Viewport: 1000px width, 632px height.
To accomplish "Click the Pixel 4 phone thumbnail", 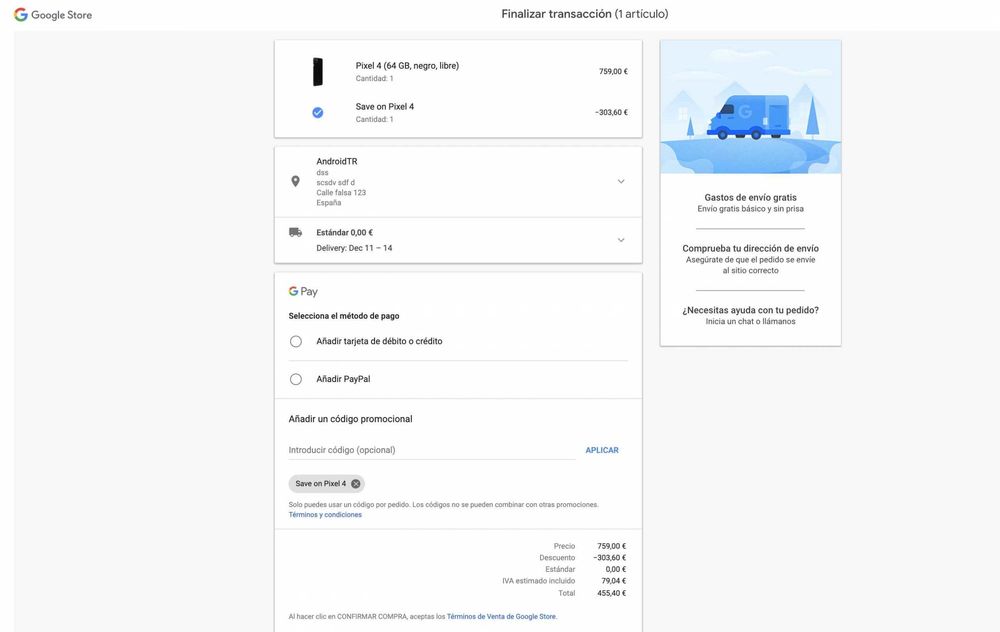I will pyautogui.click(x=317, y=72).
